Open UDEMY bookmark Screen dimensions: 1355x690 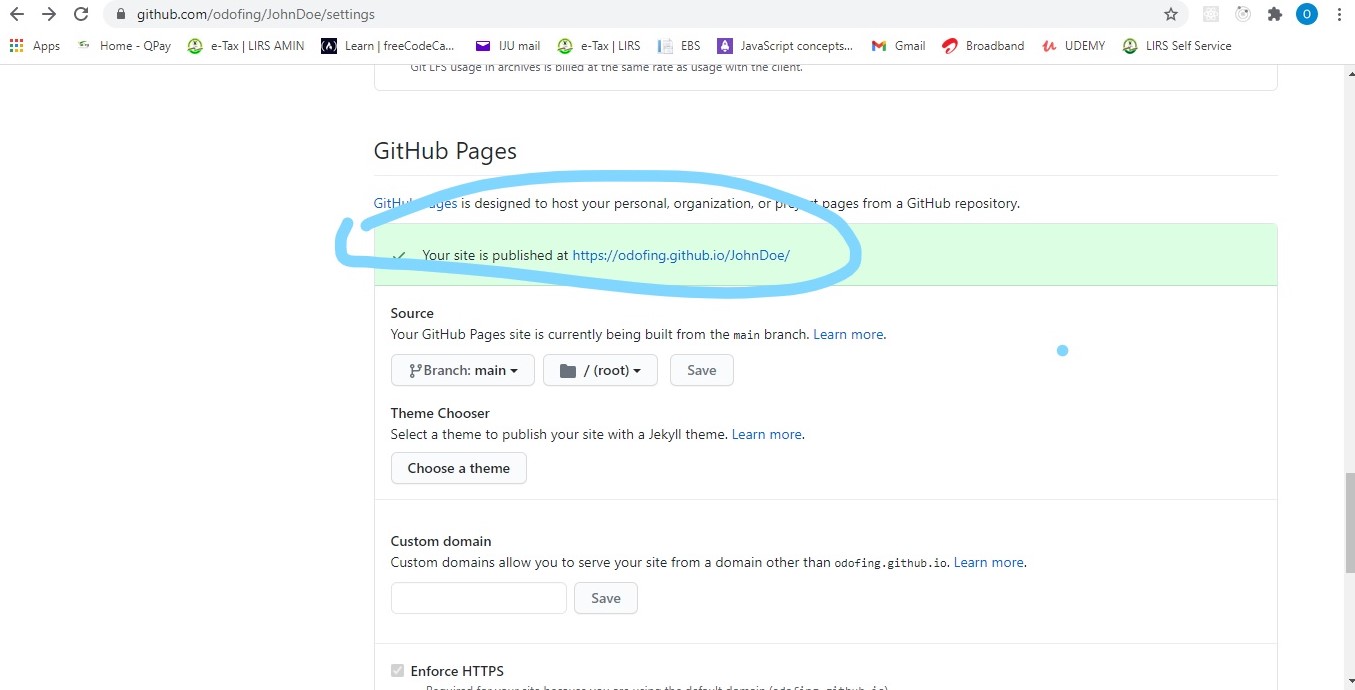pyautogui.click(x=1073, y=46)
